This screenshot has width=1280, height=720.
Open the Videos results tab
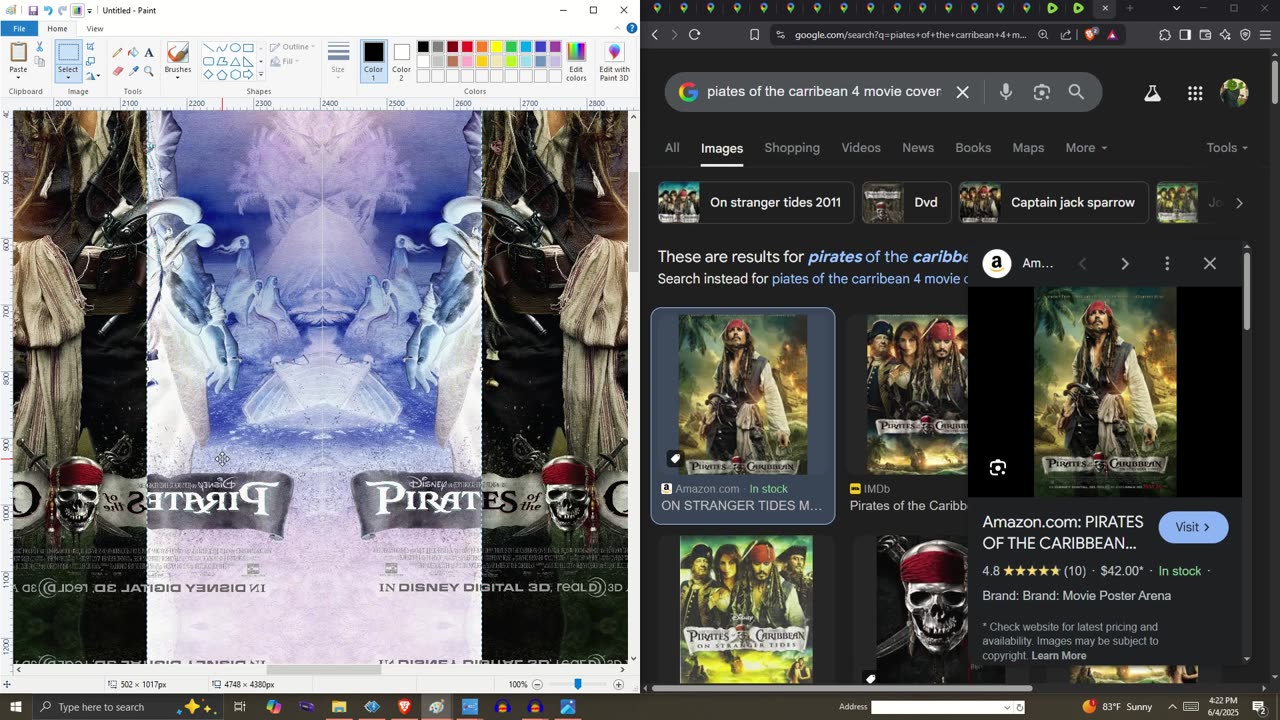coord(861,148)
